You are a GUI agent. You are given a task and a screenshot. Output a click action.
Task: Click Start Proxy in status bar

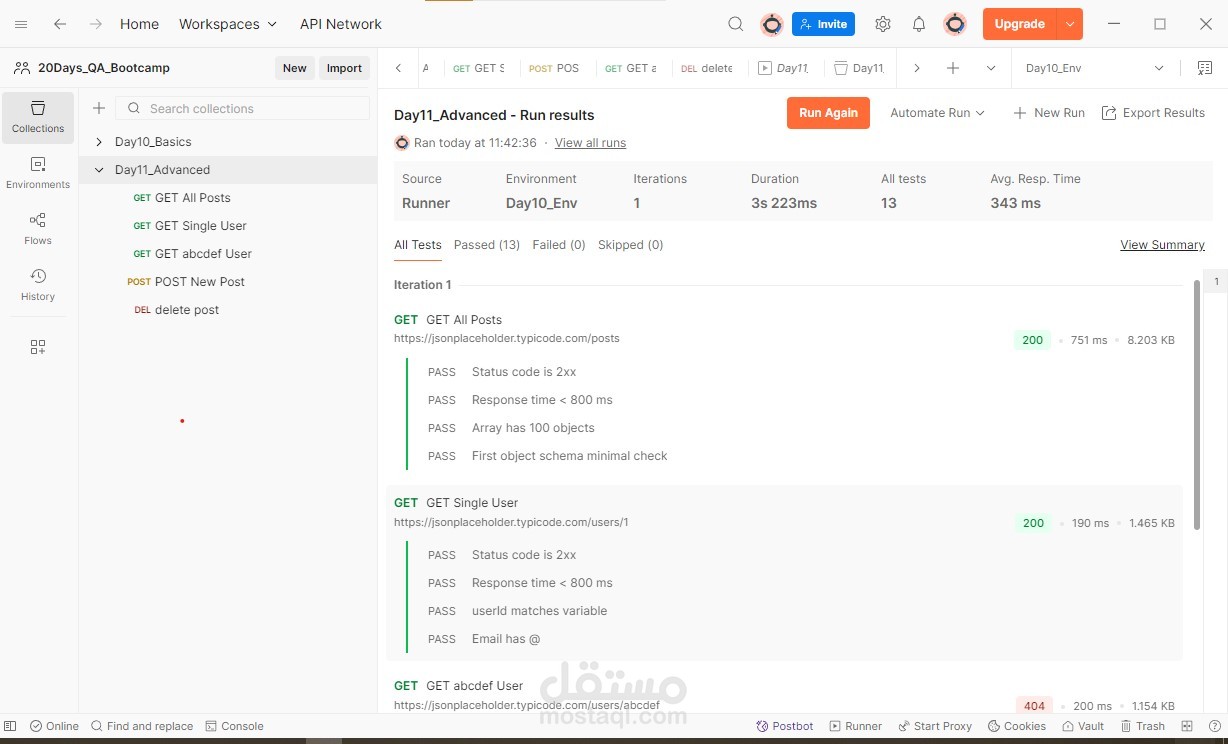point(935,726)
